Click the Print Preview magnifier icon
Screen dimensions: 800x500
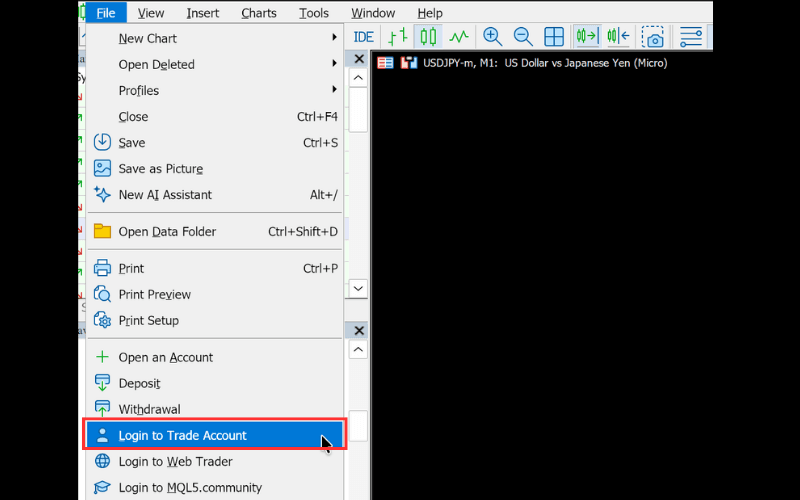tap(102, 294)
